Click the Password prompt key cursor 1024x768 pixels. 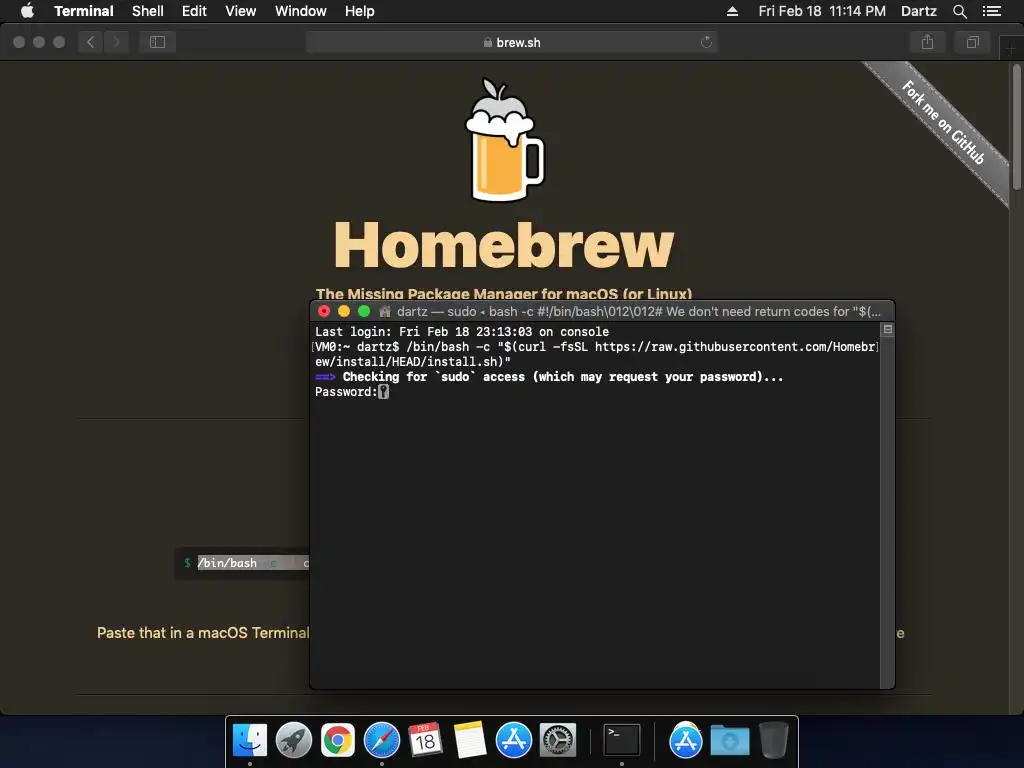click(383, 392)
